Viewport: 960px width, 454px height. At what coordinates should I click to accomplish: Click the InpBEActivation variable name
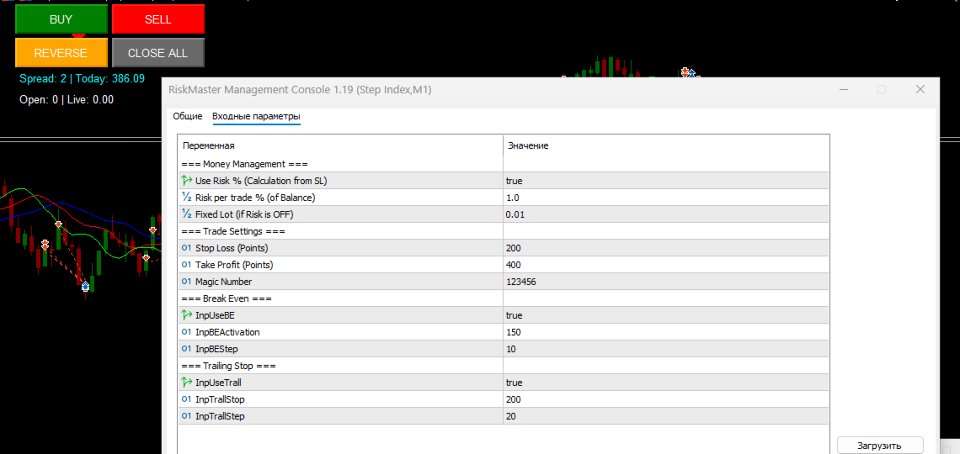tap(227, 332)
